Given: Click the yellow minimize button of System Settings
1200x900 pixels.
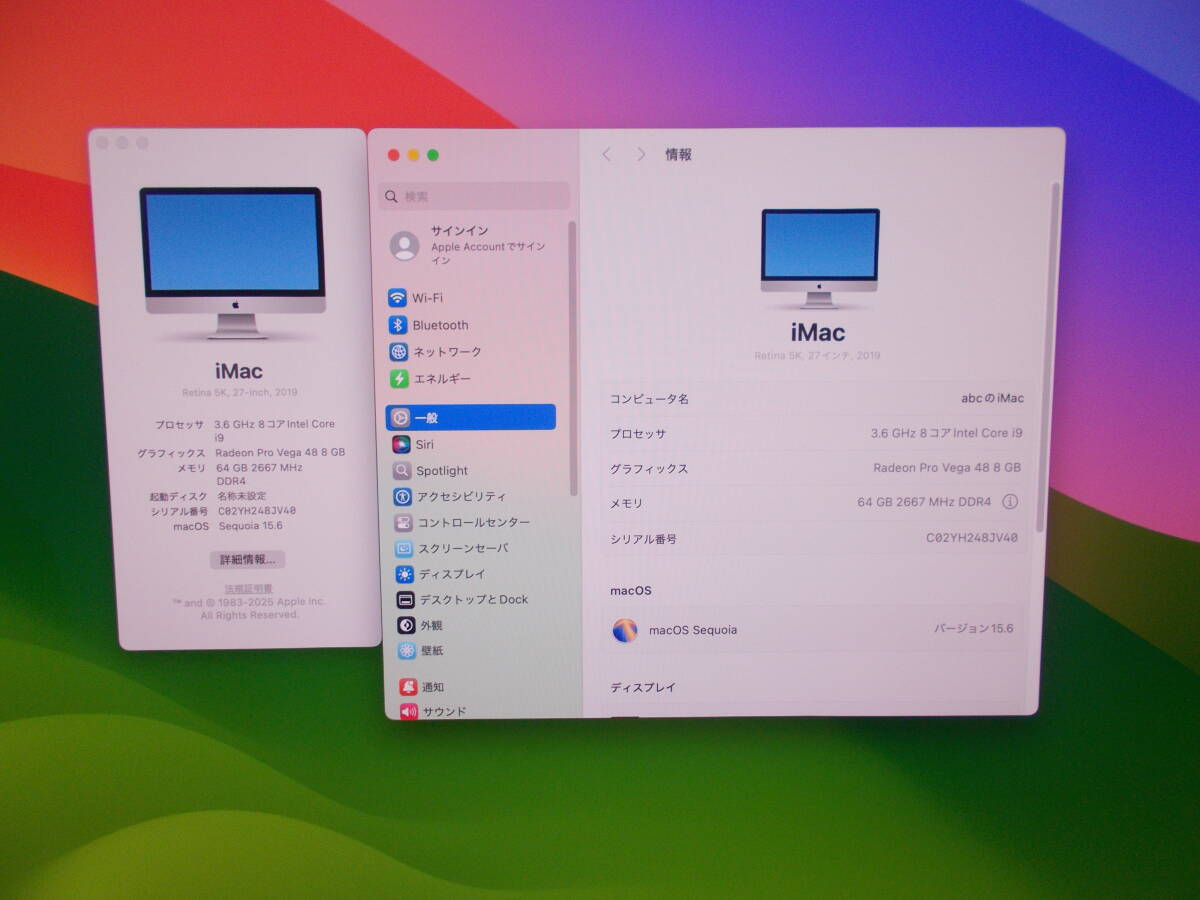Looking at the screenshot, I should [413, 155].
